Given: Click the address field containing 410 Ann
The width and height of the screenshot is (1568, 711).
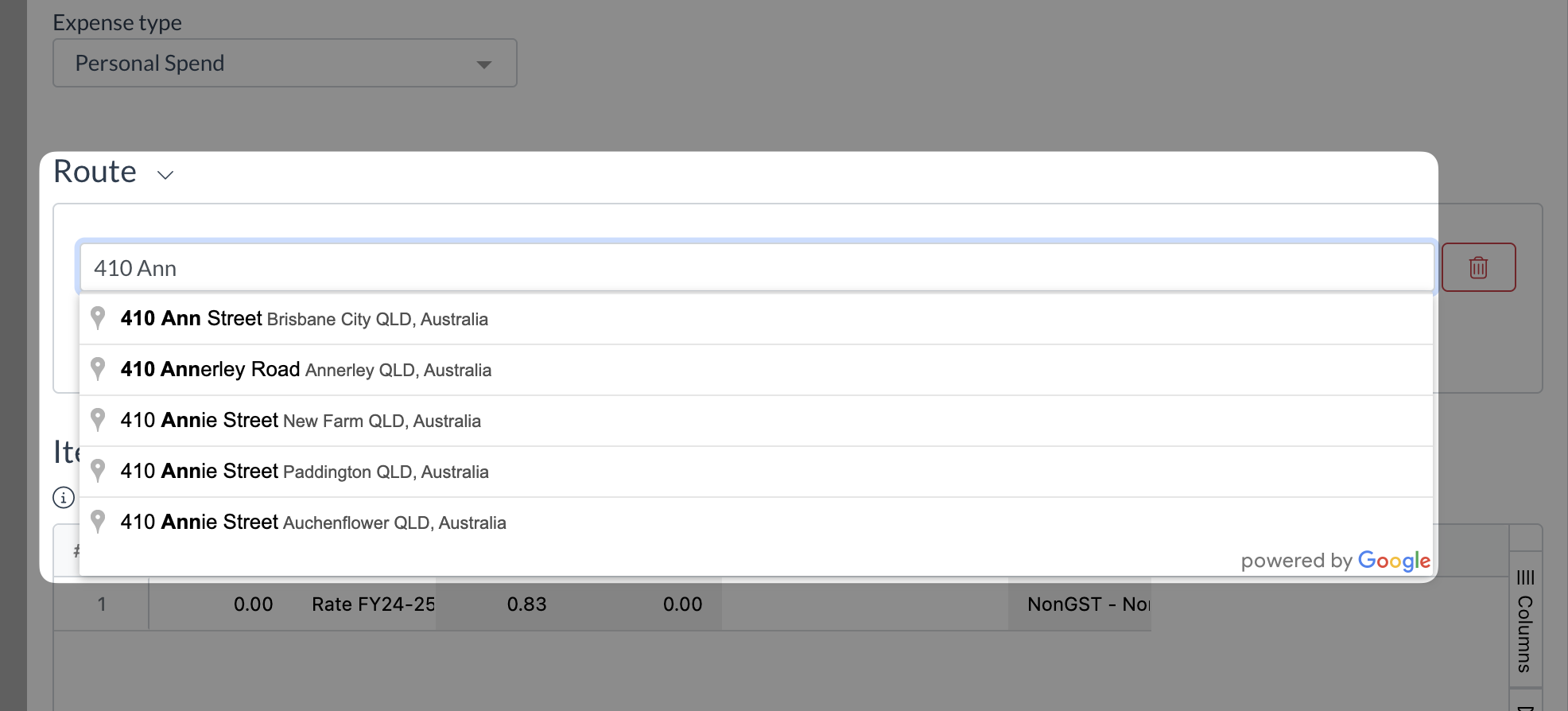Looking at the screenshot, I should point(756,268).
